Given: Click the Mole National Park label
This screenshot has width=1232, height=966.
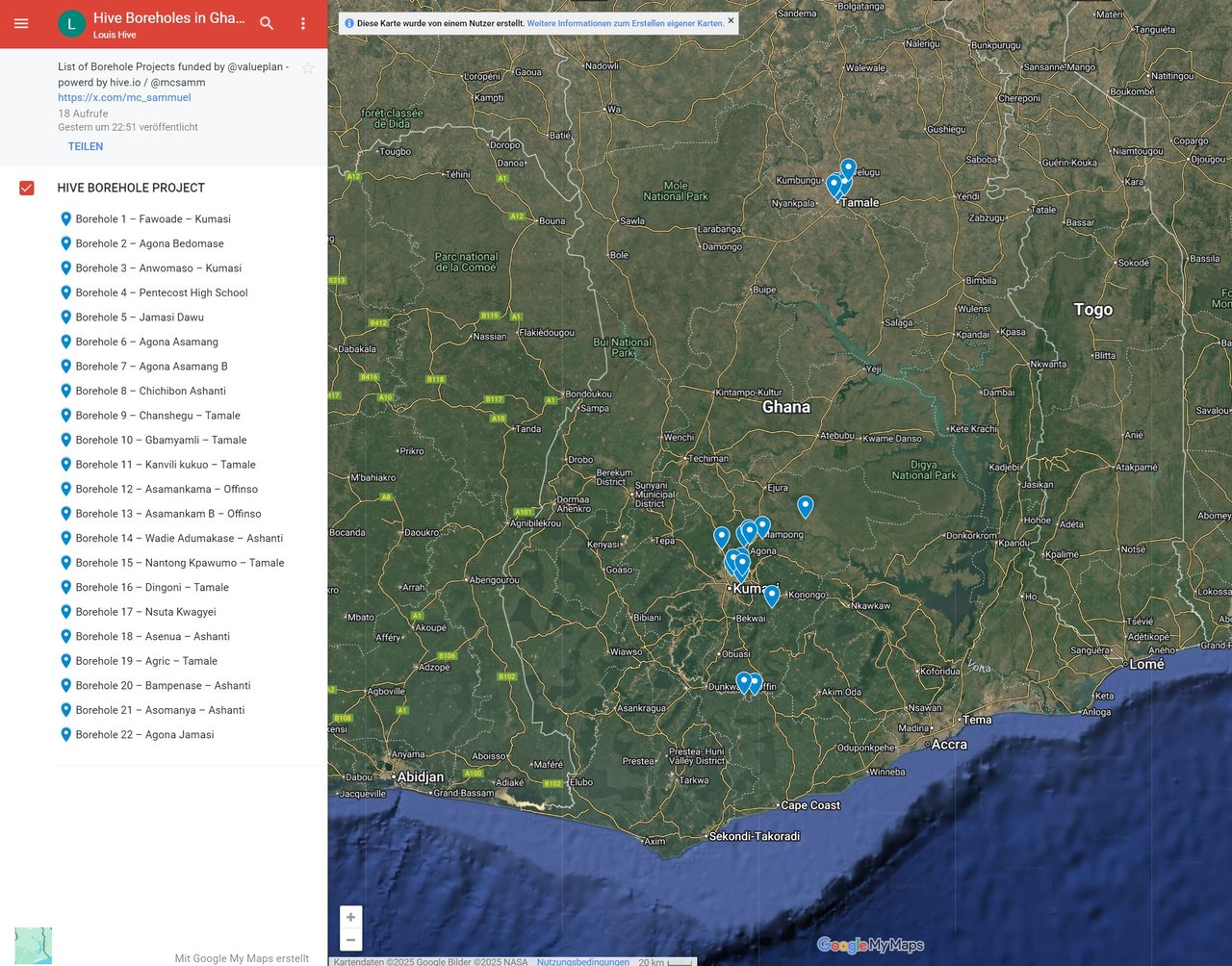Looking at the screenshot, I should (676, 191).
